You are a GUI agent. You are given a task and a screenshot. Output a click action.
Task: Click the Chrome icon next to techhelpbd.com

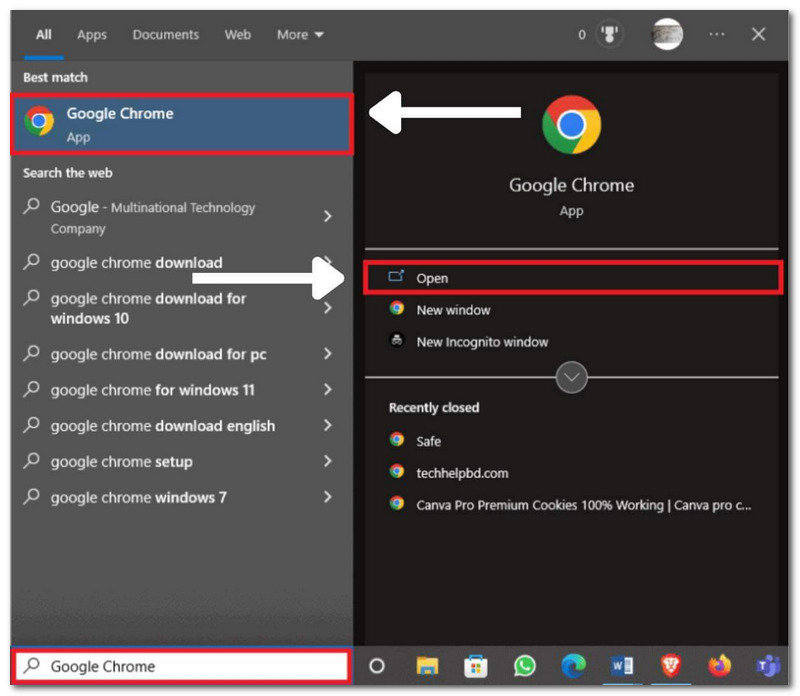[x=396, y=471]
